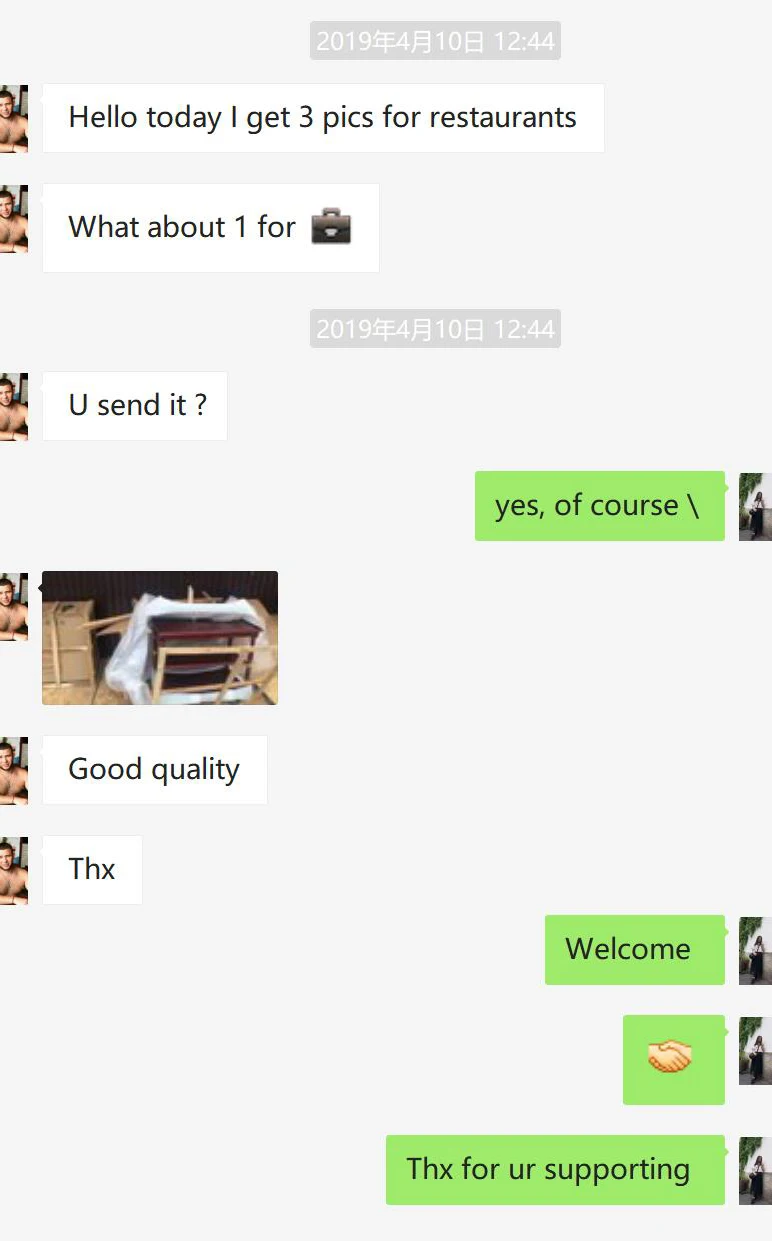Click the briefcase emoji in message
772x1241 pixels.
(331, 227)
